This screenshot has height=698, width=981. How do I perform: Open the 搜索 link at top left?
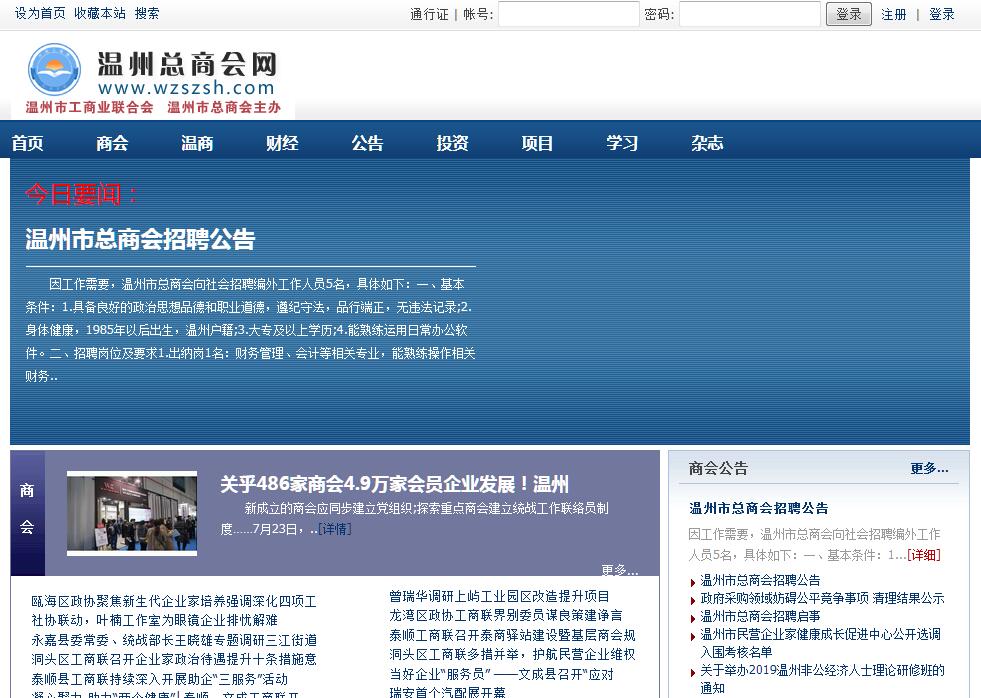[x=147, y=13]
